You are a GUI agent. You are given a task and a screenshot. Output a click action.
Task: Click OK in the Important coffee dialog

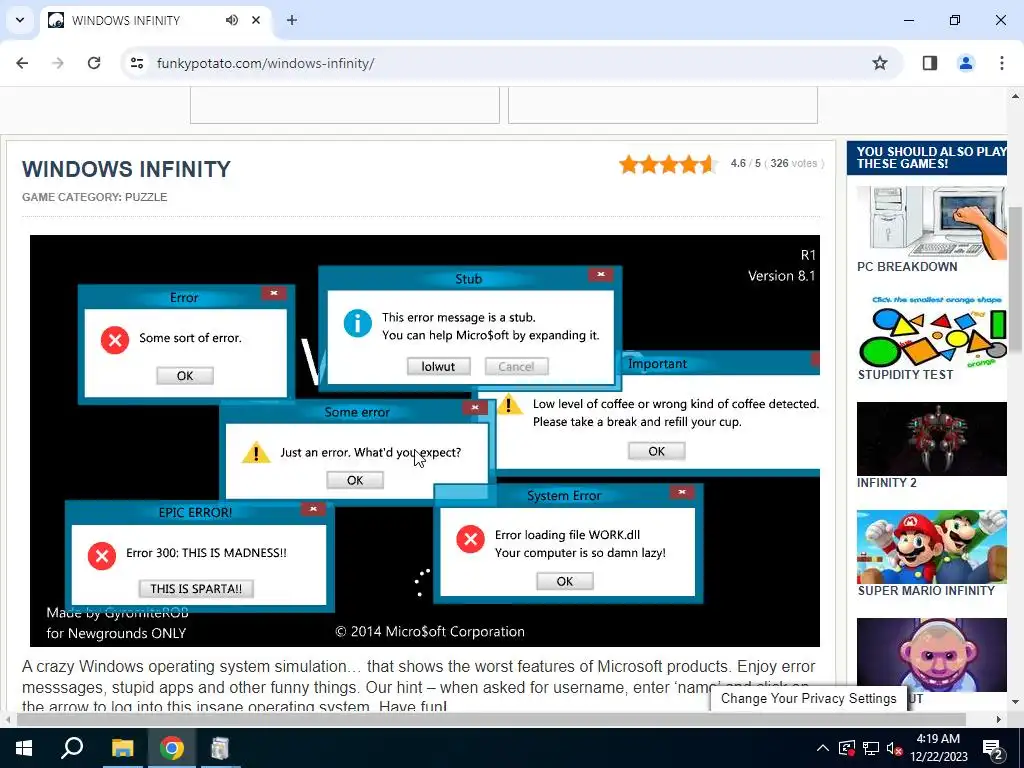click(656, 451)
